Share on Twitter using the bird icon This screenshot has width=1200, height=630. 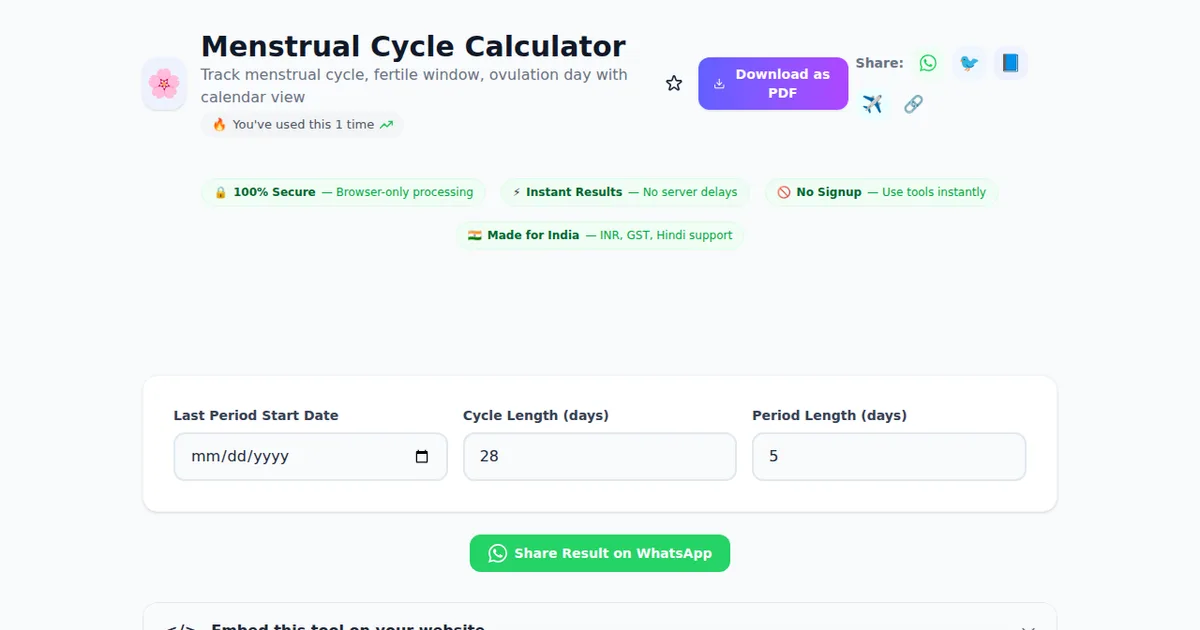[x=969, y=63]
